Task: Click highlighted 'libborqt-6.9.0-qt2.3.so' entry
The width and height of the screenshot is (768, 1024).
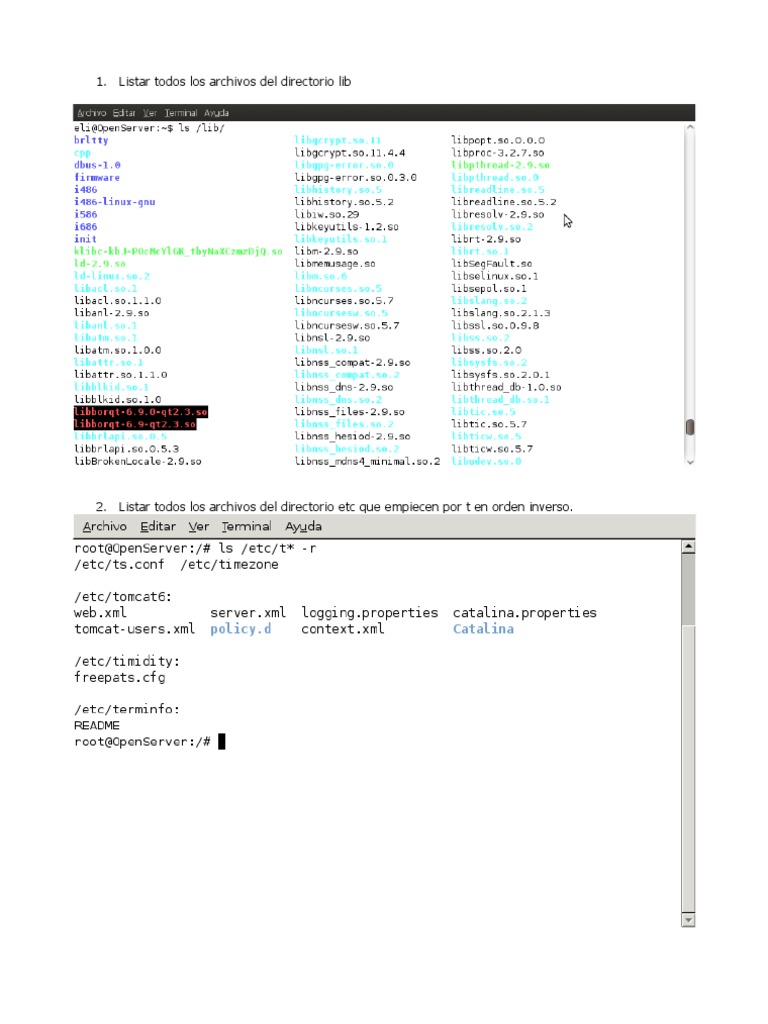Action: [140, 412]
